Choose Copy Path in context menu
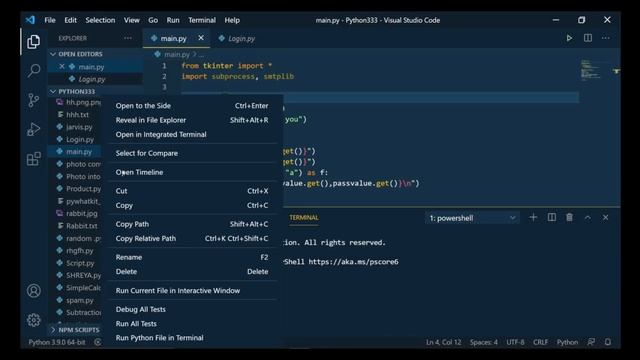 coord(192,224)
